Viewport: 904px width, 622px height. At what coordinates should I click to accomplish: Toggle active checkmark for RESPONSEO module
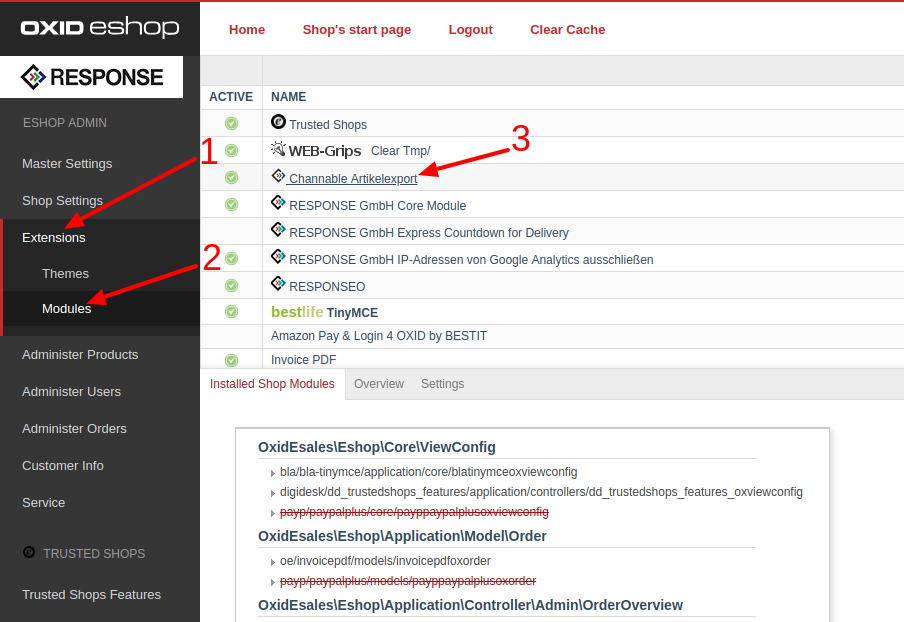pyautogui.click(x=231, y=285)
